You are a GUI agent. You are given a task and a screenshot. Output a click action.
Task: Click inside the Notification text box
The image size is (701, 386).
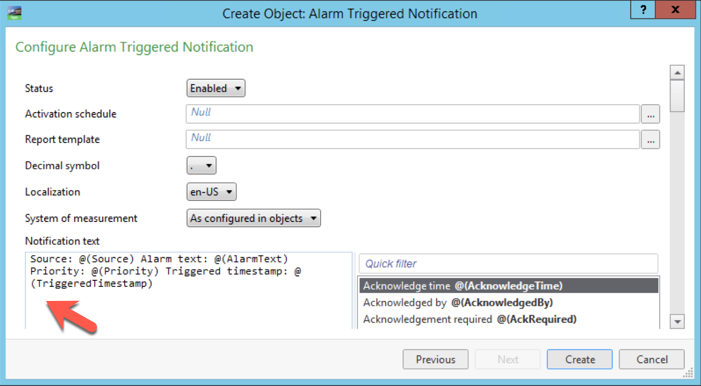click(x=189, y=291)
